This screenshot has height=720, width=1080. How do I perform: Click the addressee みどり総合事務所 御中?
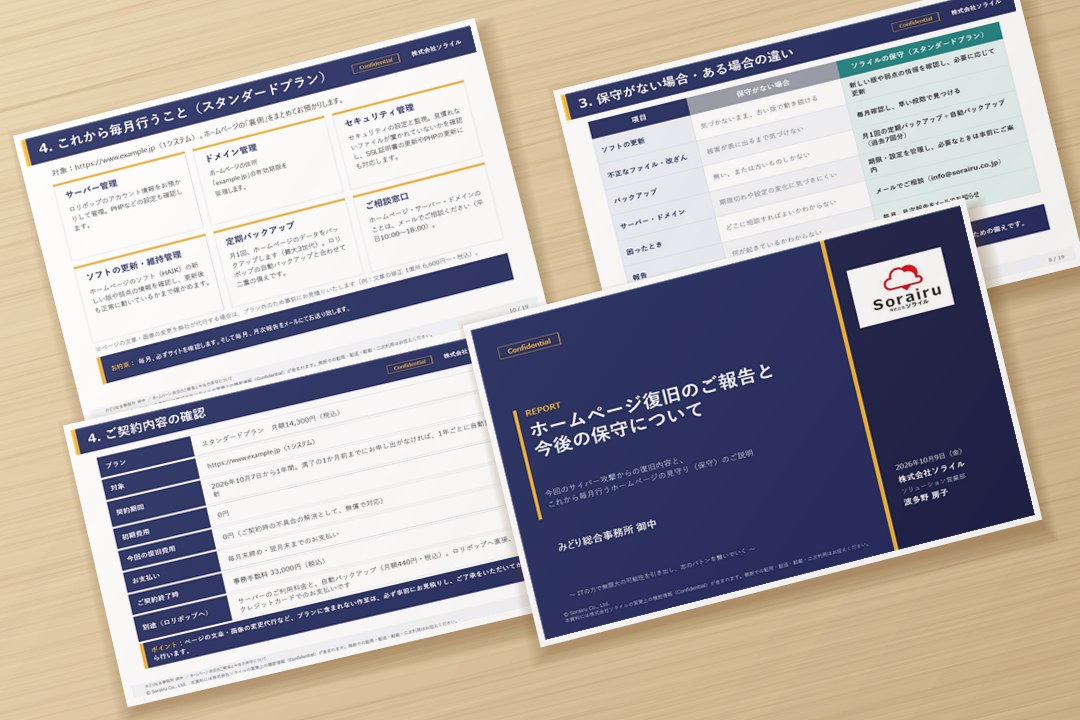(x=607, y=535)
